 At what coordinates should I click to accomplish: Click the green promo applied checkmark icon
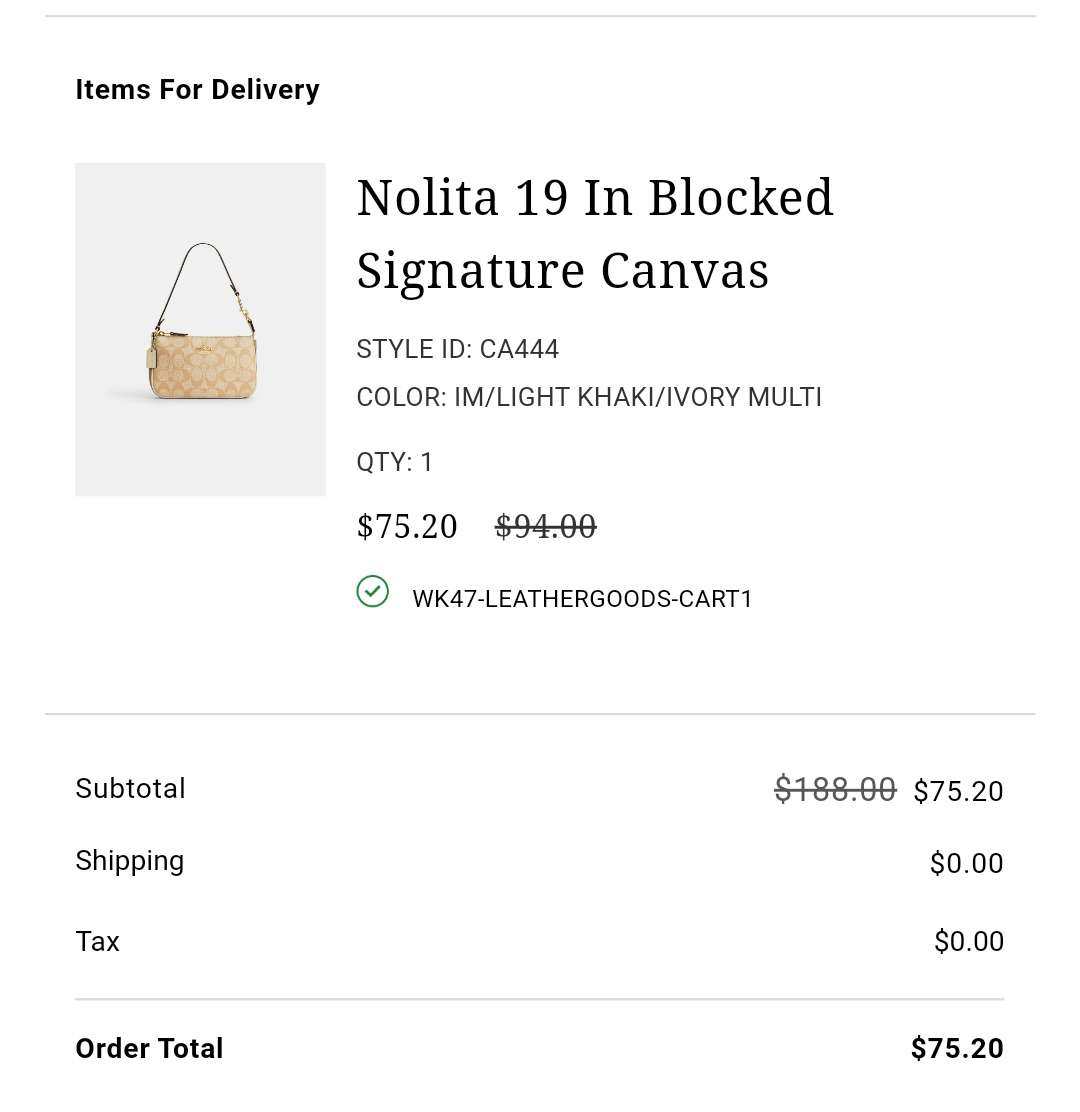tap(372, 591)
